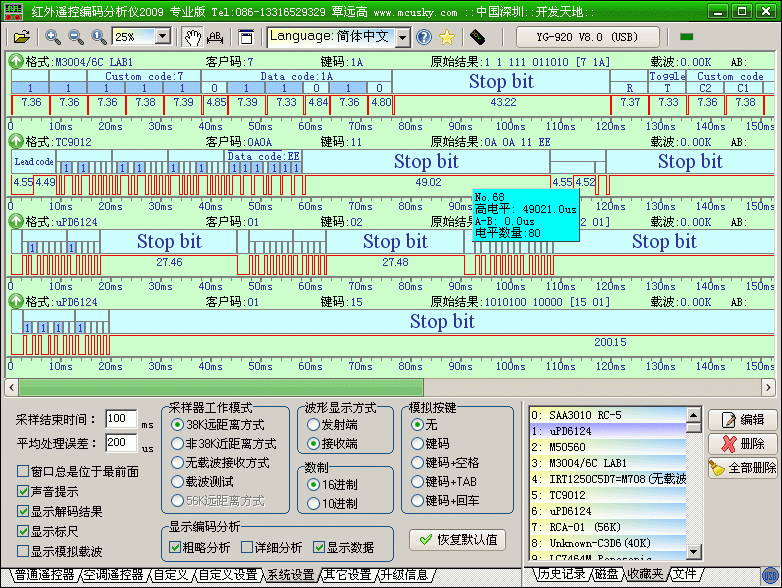
Task: Collapse the M3004/6C LAB1 waveform row arrow
Action: [x=16, y=61]
